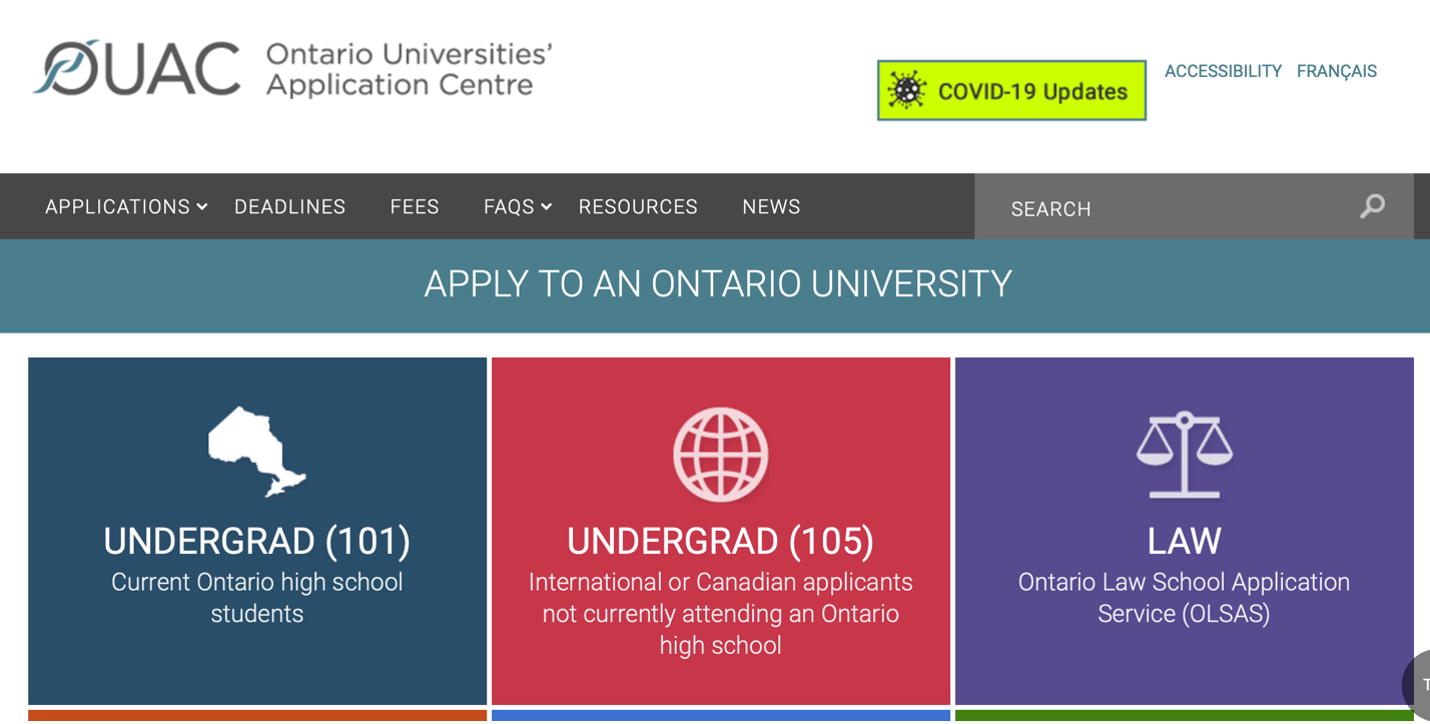Open the Applications menu
The image size is (1430, 724).
coord(118,207)
